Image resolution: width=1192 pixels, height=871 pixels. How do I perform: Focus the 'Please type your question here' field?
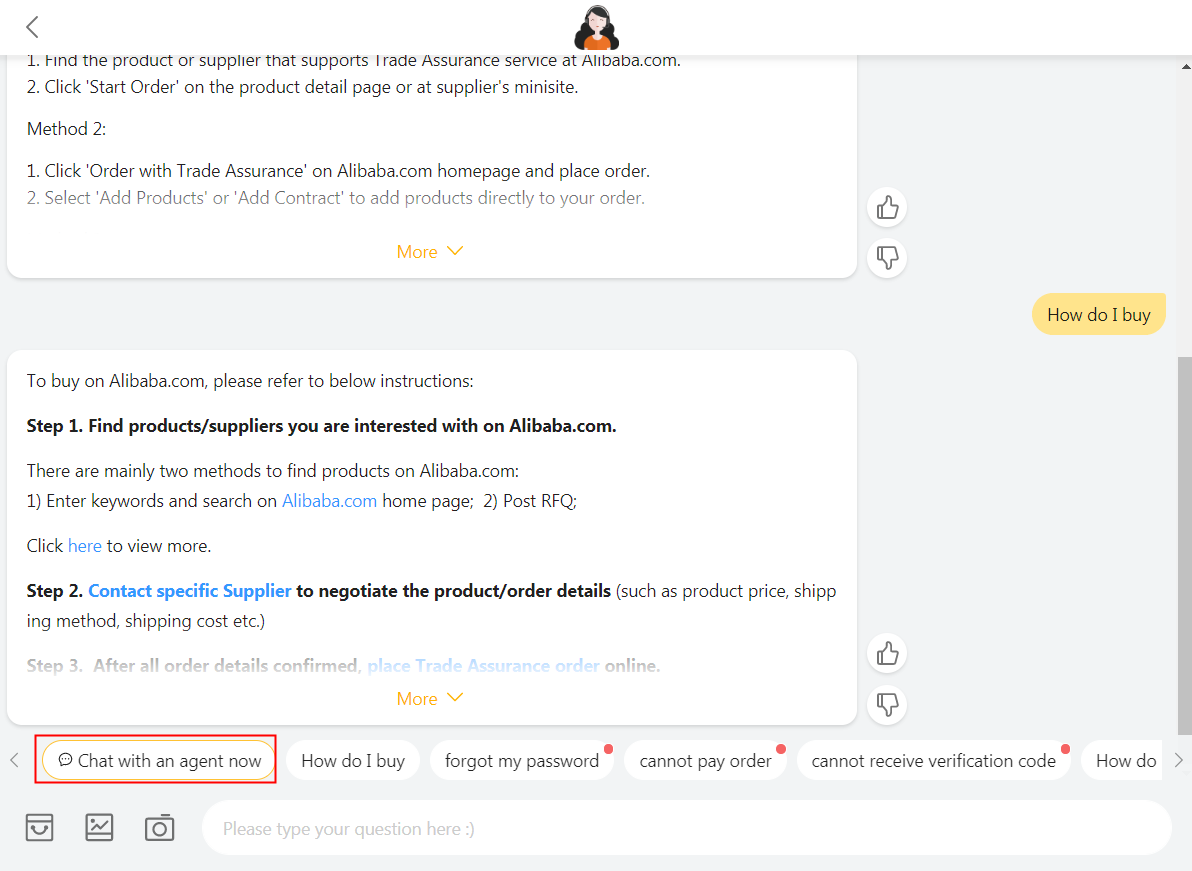pyautogui.click(x=686, y=828)
